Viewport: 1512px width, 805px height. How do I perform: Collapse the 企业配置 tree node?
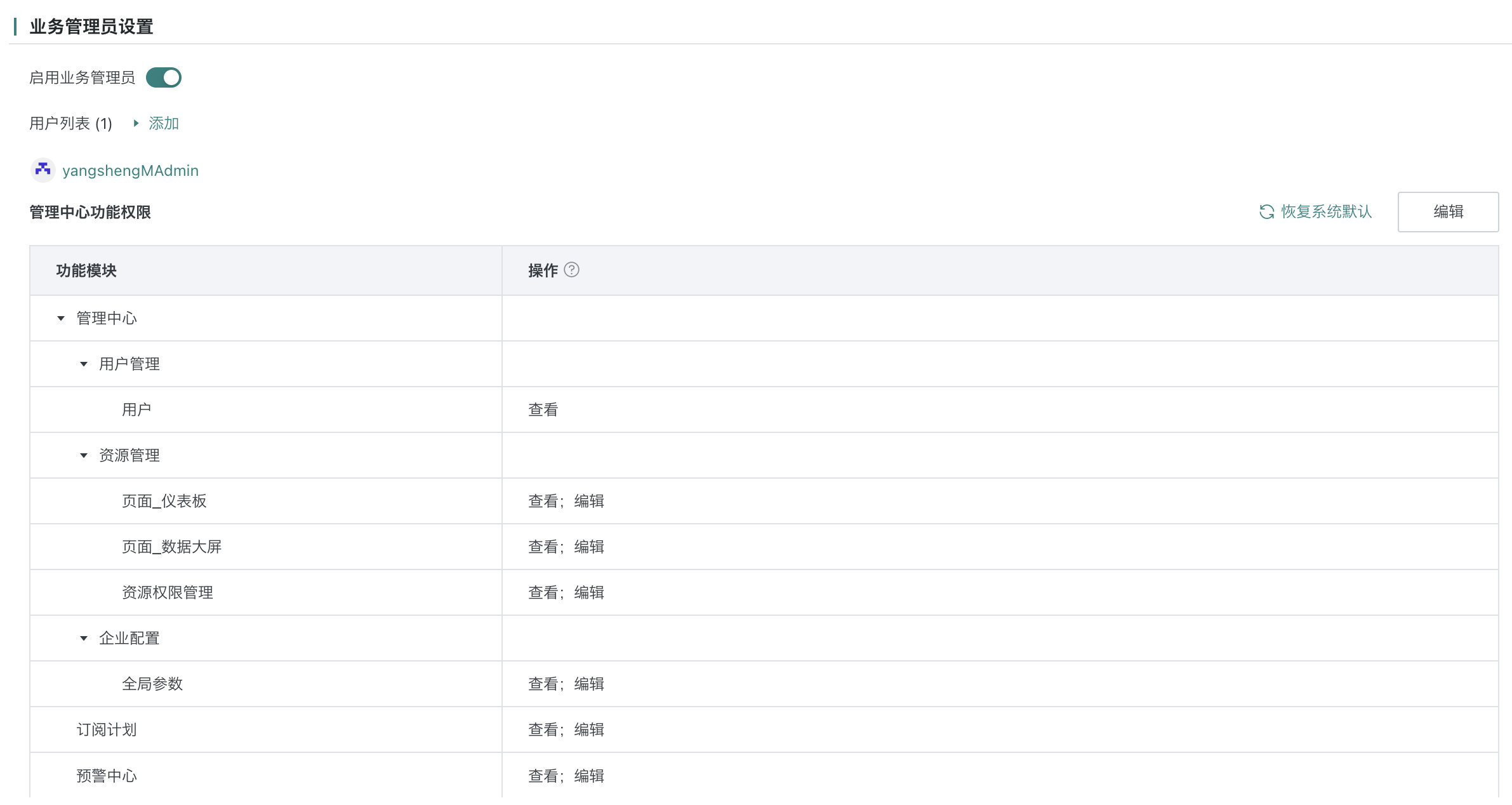tap(84, 638)
